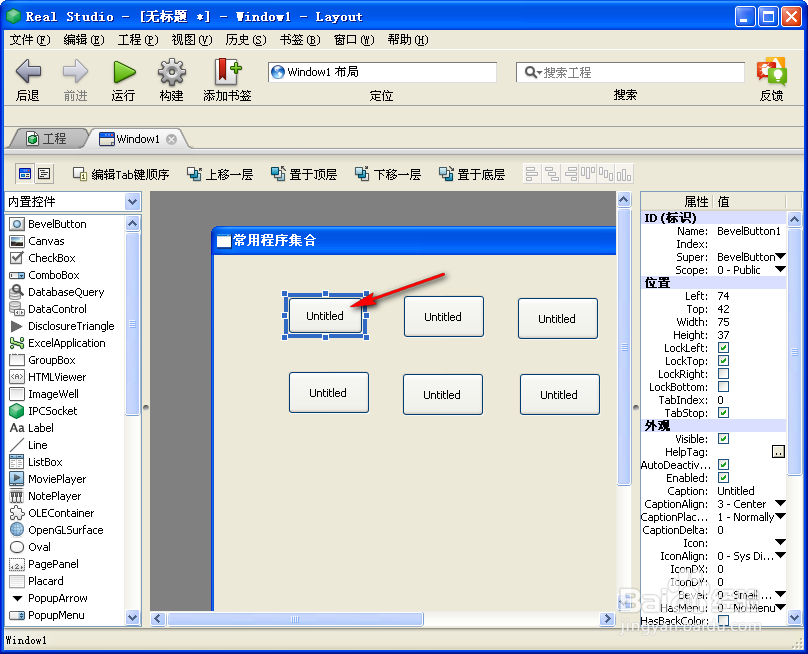This screenshot has height=654, width=808.
Task: Open the Icon property dropdown
Action: [x=780, y=543]
